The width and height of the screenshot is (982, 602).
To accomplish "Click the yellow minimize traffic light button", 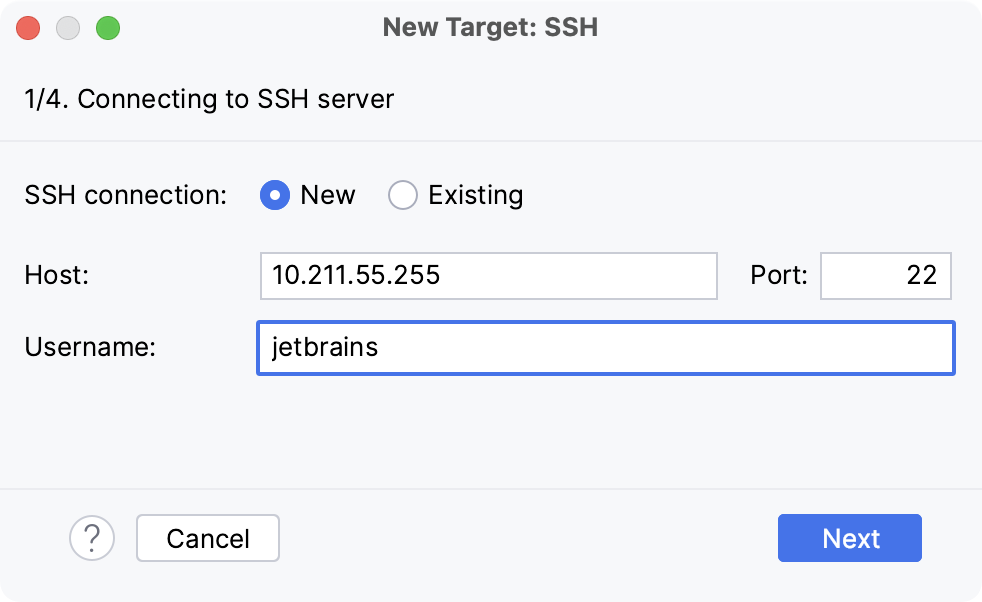I will (x=67, y=27).
